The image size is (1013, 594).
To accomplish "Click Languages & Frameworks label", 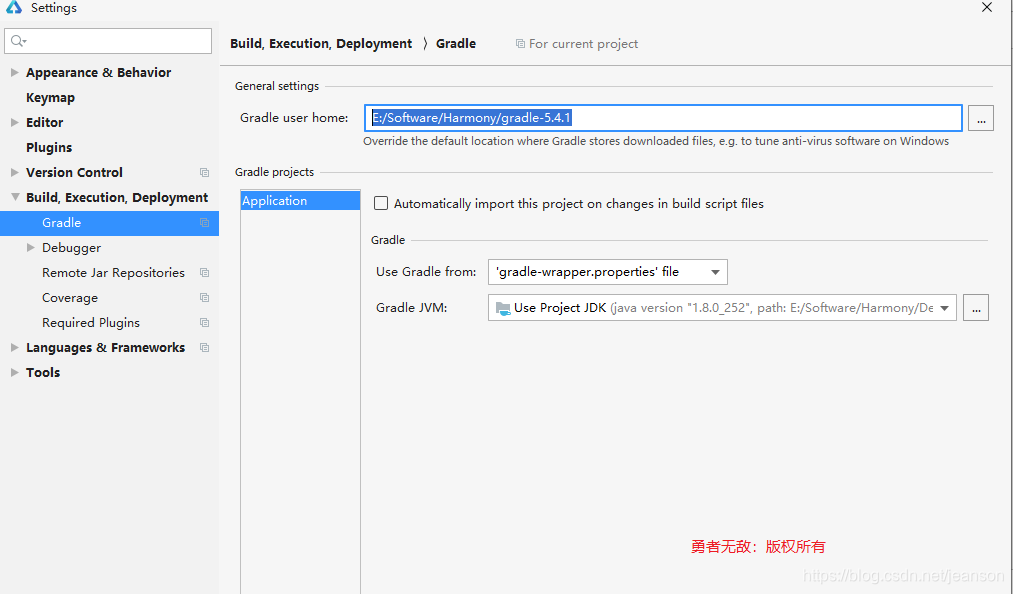I will [105, 348].
